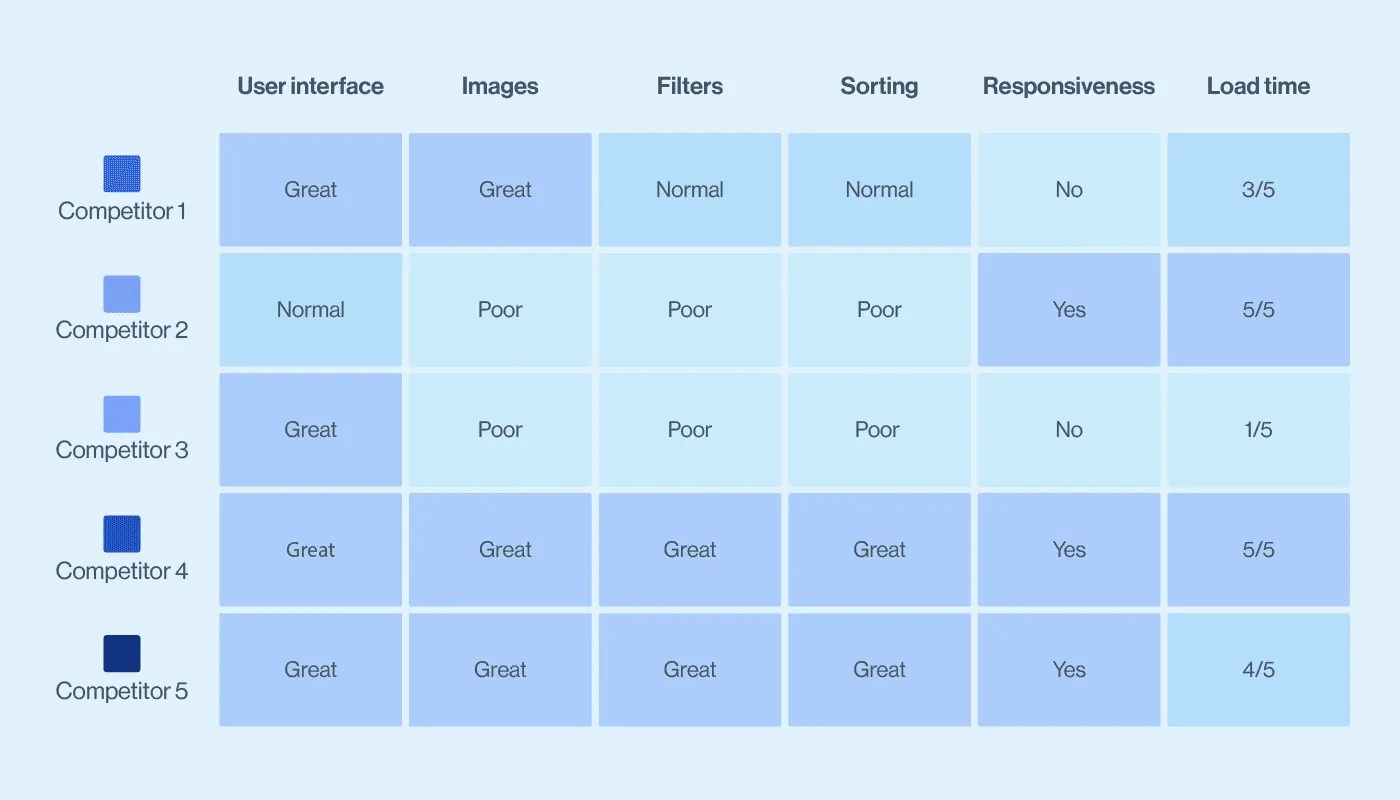Select the Filters column header
Screen dimensions: 1400x800
(x=690, y=86)
